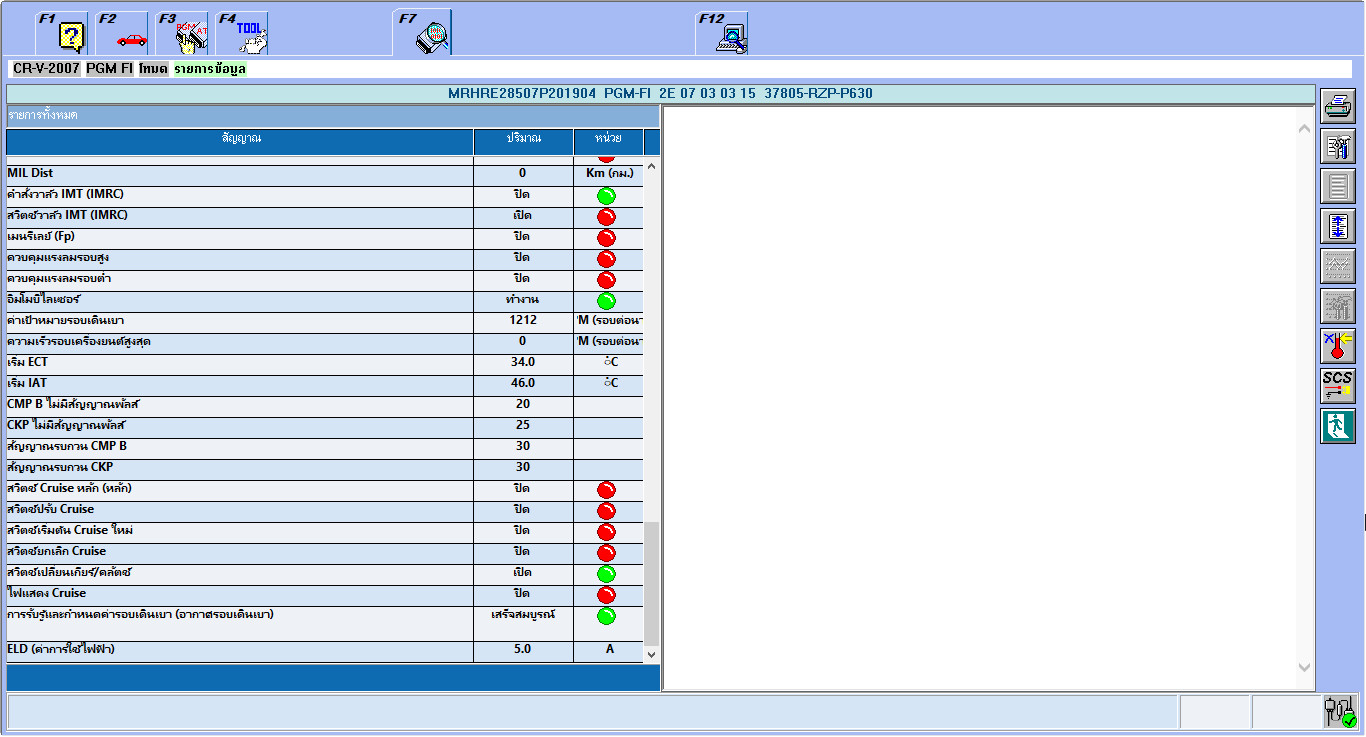Click the รายการข้อมูล breadcrumb
Image resolution: width=1366 pixels, height=737 pixels.
pos(209,69)
